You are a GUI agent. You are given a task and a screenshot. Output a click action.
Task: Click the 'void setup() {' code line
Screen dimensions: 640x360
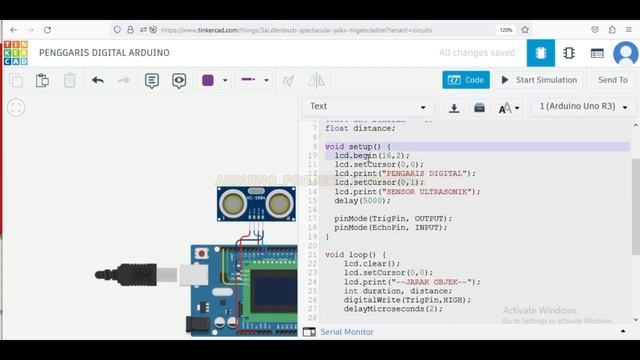pos(358,147)
